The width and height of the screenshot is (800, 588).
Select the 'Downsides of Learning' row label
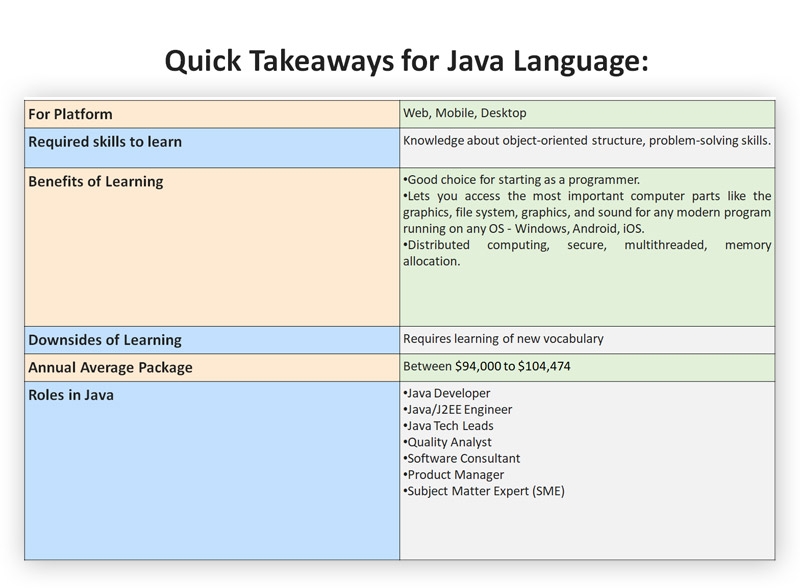(105, 338)
